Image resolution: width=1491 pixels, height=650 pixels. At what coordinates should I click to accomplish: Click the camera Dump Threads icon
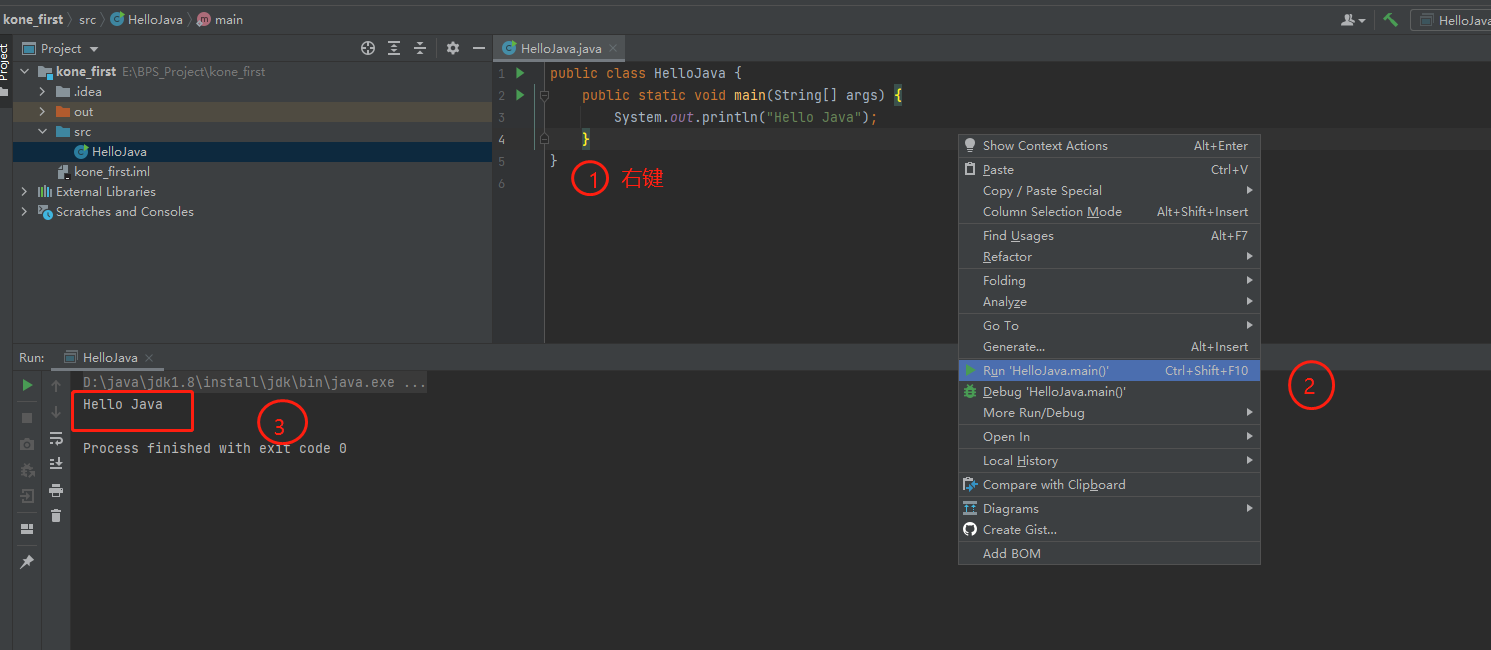click(27, 444)
